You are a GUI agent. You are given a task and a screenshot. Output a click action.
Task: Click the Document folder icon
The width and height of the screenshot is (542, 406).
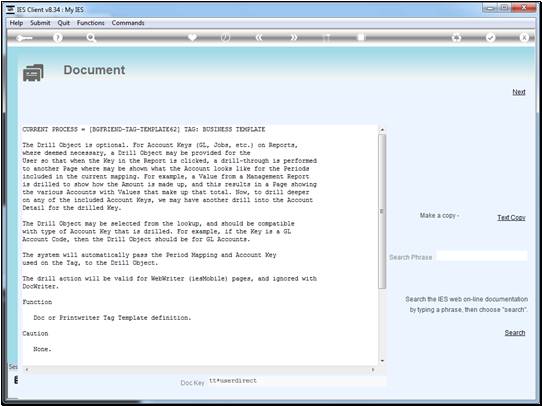click(33, 73)
